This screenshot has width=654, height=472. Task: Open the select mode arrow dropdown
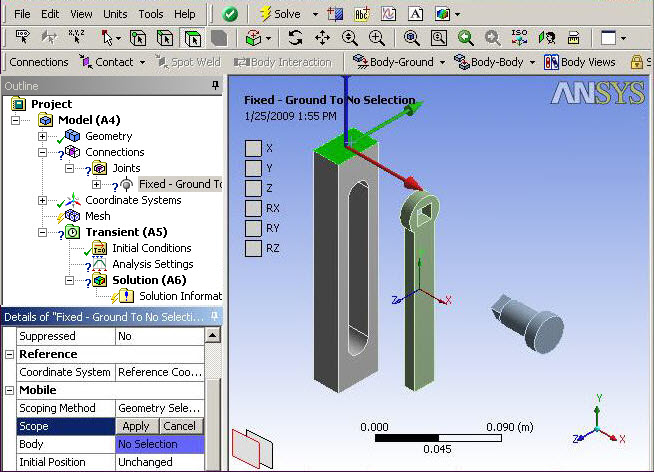[x=118, y=39]
